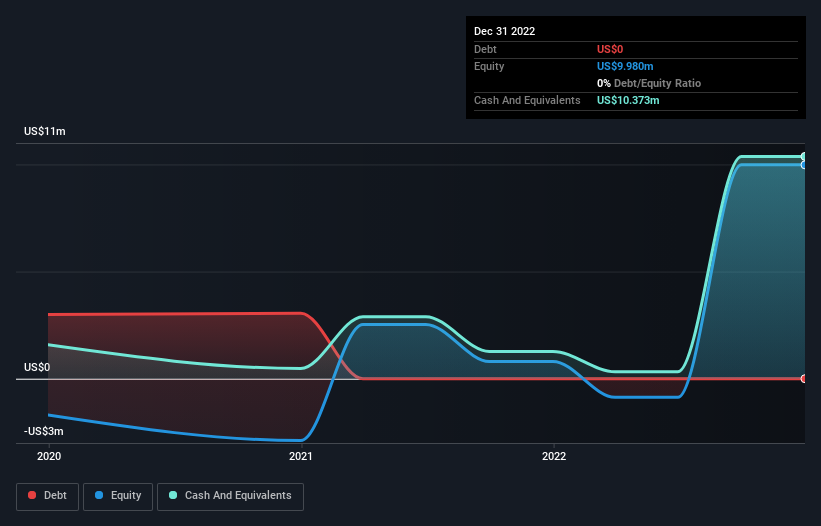Click the Cash And Equivalents tooltip label
This screenshot has height=526, width=821.
coord(527,100)
